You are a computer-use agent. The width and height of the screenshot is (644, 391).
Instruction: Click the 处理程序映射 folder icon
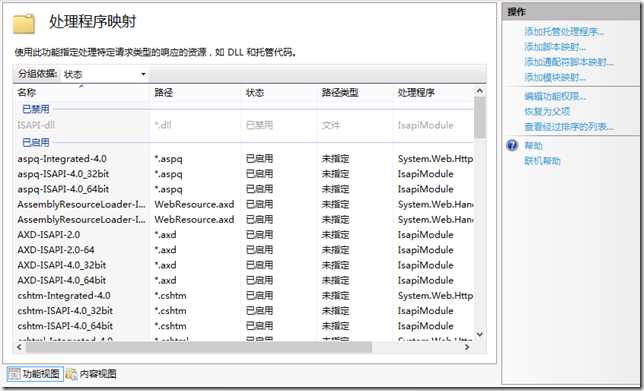pyautogui.click(x=23, y=23)
